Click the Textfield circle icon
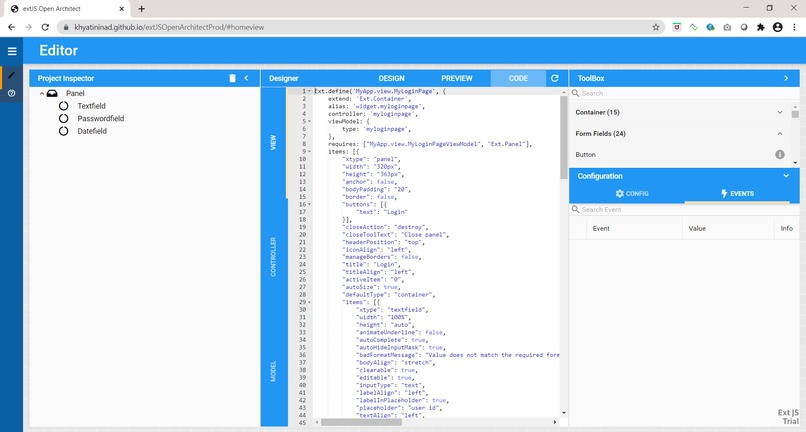 [63, 106]
